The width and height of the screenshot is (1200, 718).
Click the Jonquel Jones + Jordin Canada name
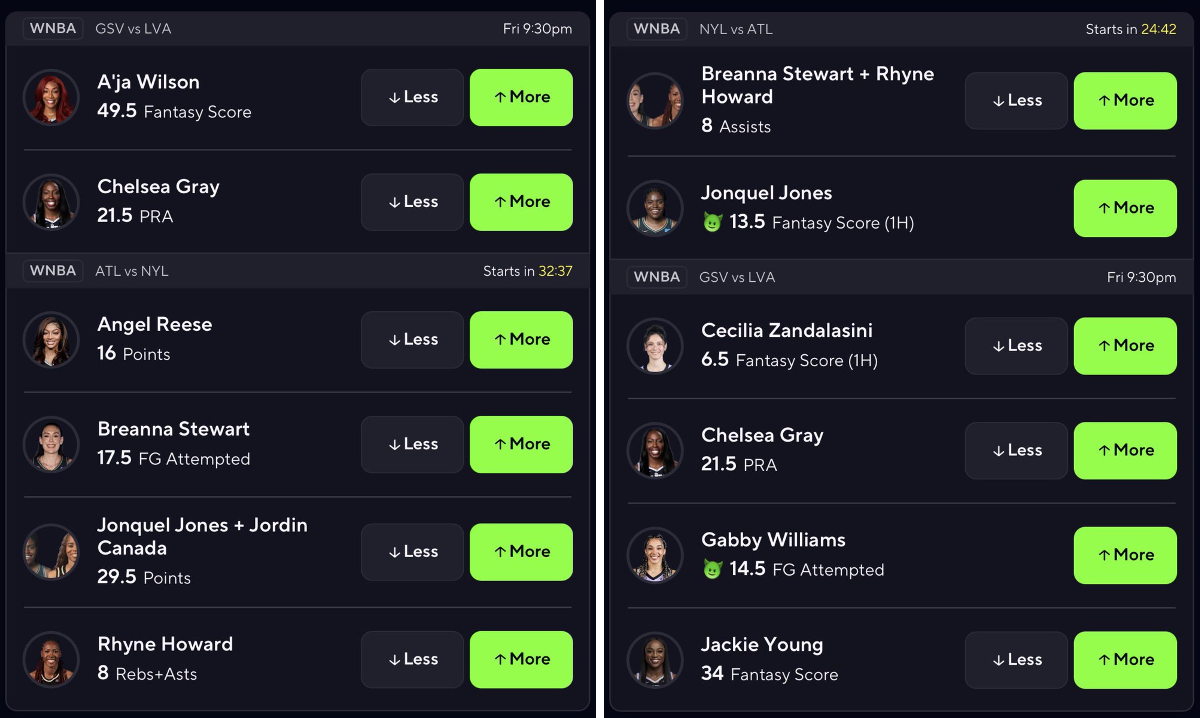(x=202, y=536)
